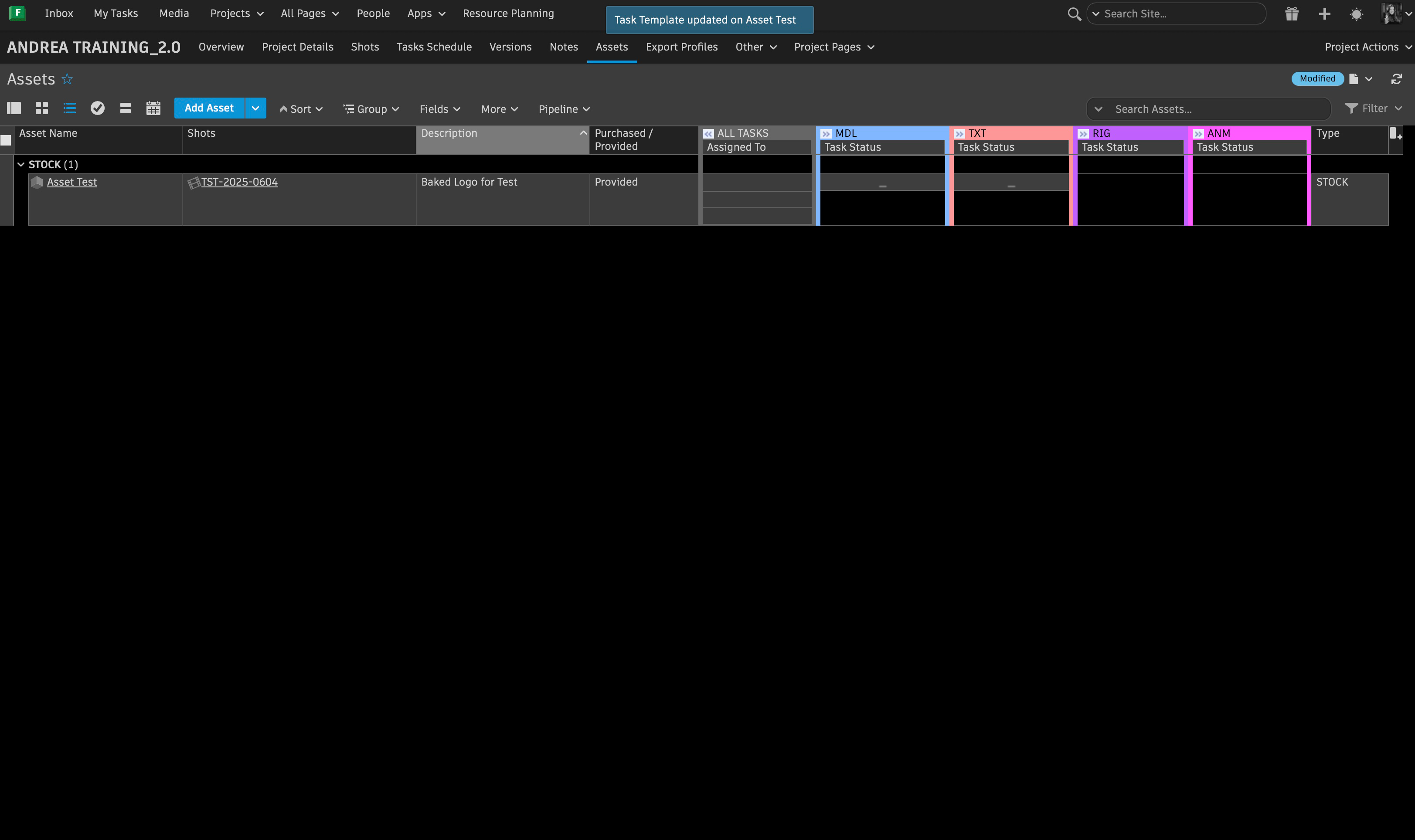Open the Add Asset dropdown arrow
This screenshot has width=1415, height=840.
click(255, 108)
